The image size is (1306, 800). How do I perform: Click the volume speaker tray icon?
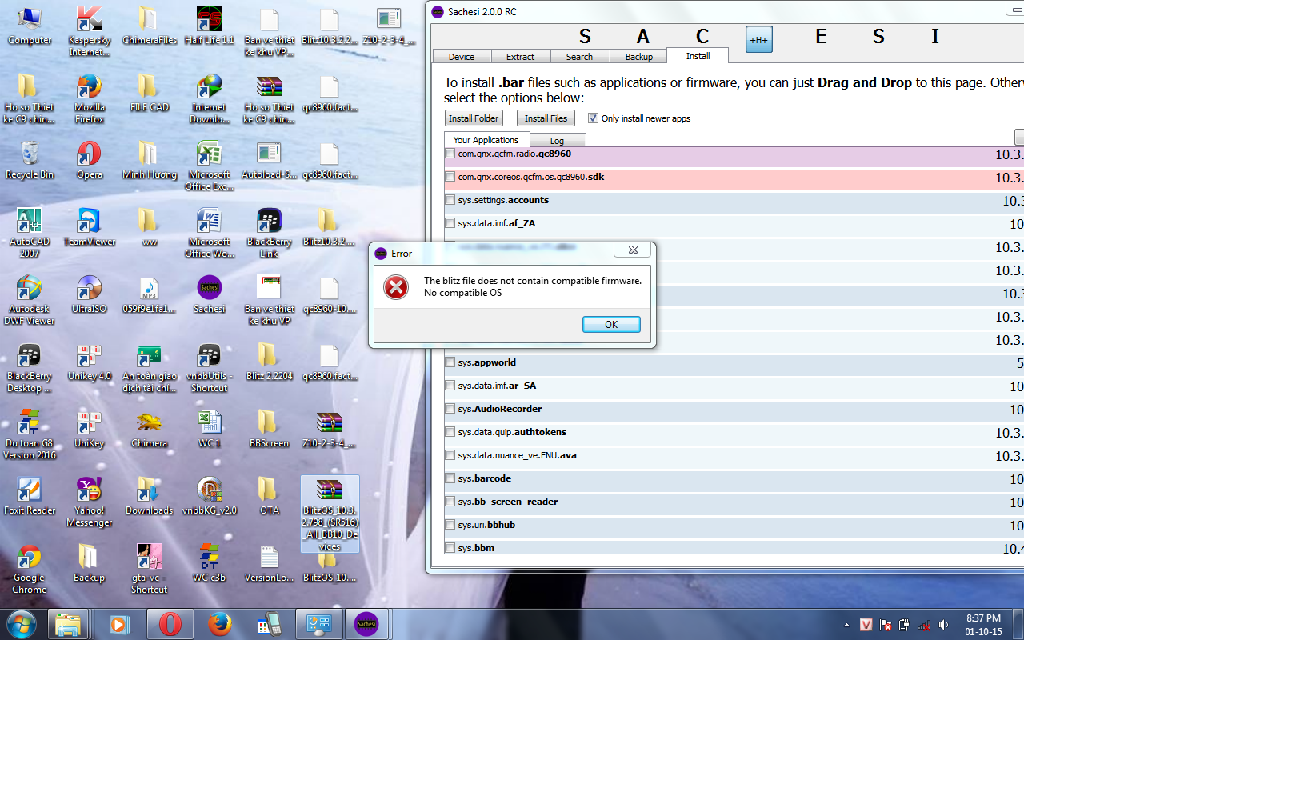(x=942, y=625)
